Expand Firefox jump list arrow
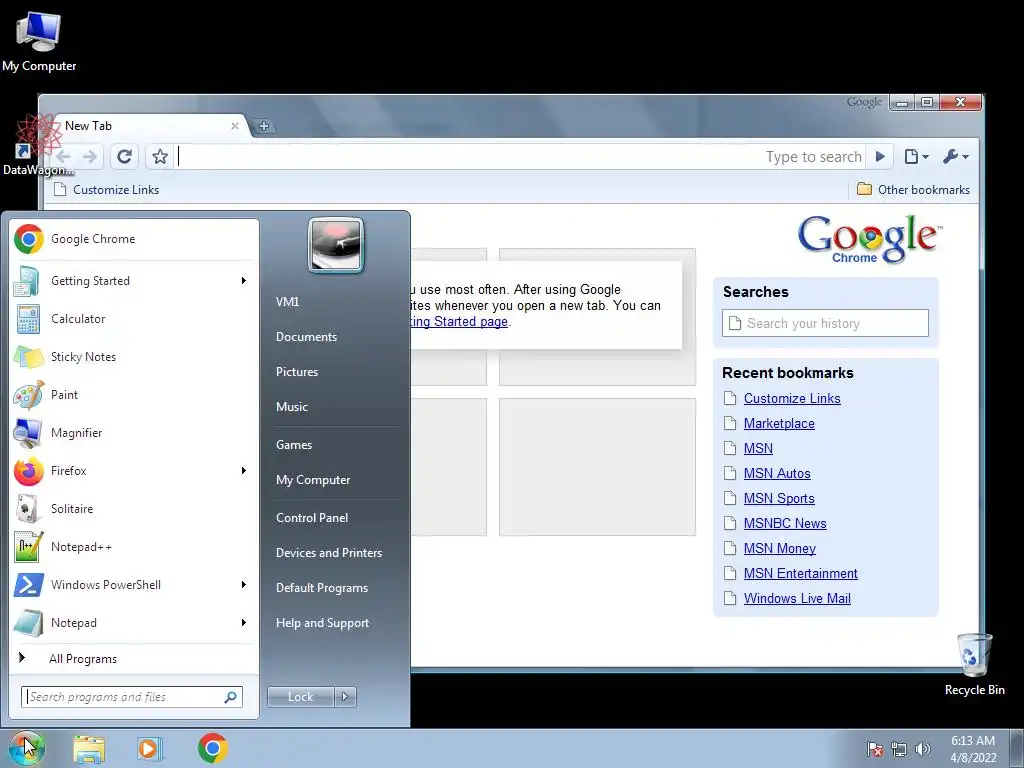The image size is (1024, 768). tap(244, 471)
